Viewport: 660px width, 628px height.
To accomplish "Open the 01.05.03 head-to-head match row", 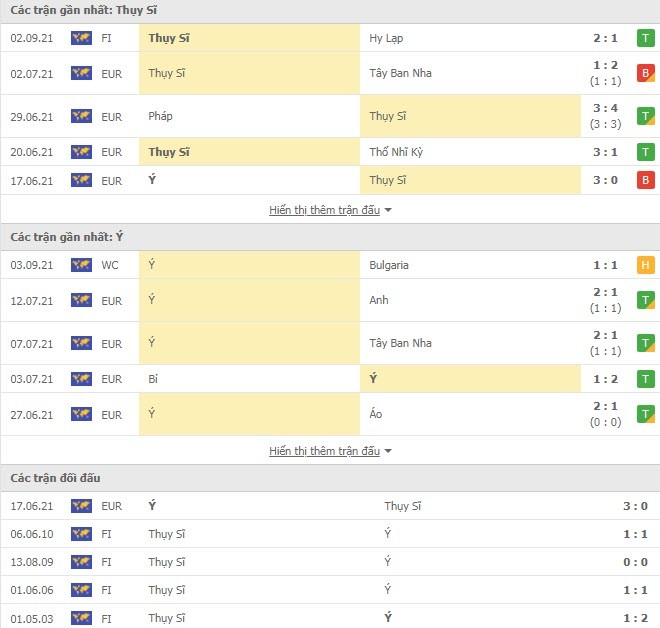I will 330,618.
